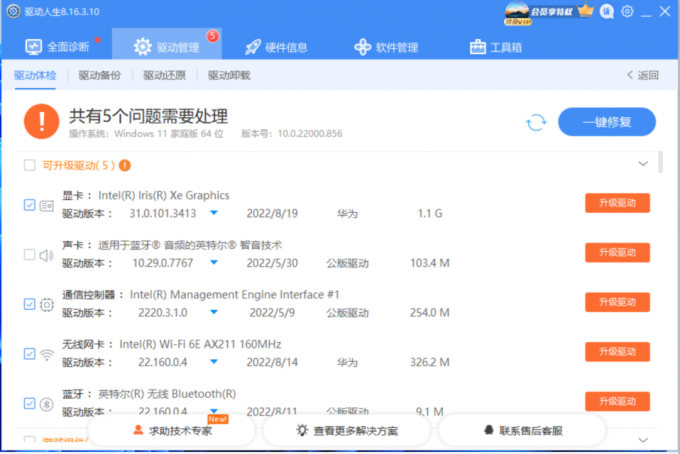Click the VIP member crown icon
The image size is (680, 454).
click(x=585, y=10)
